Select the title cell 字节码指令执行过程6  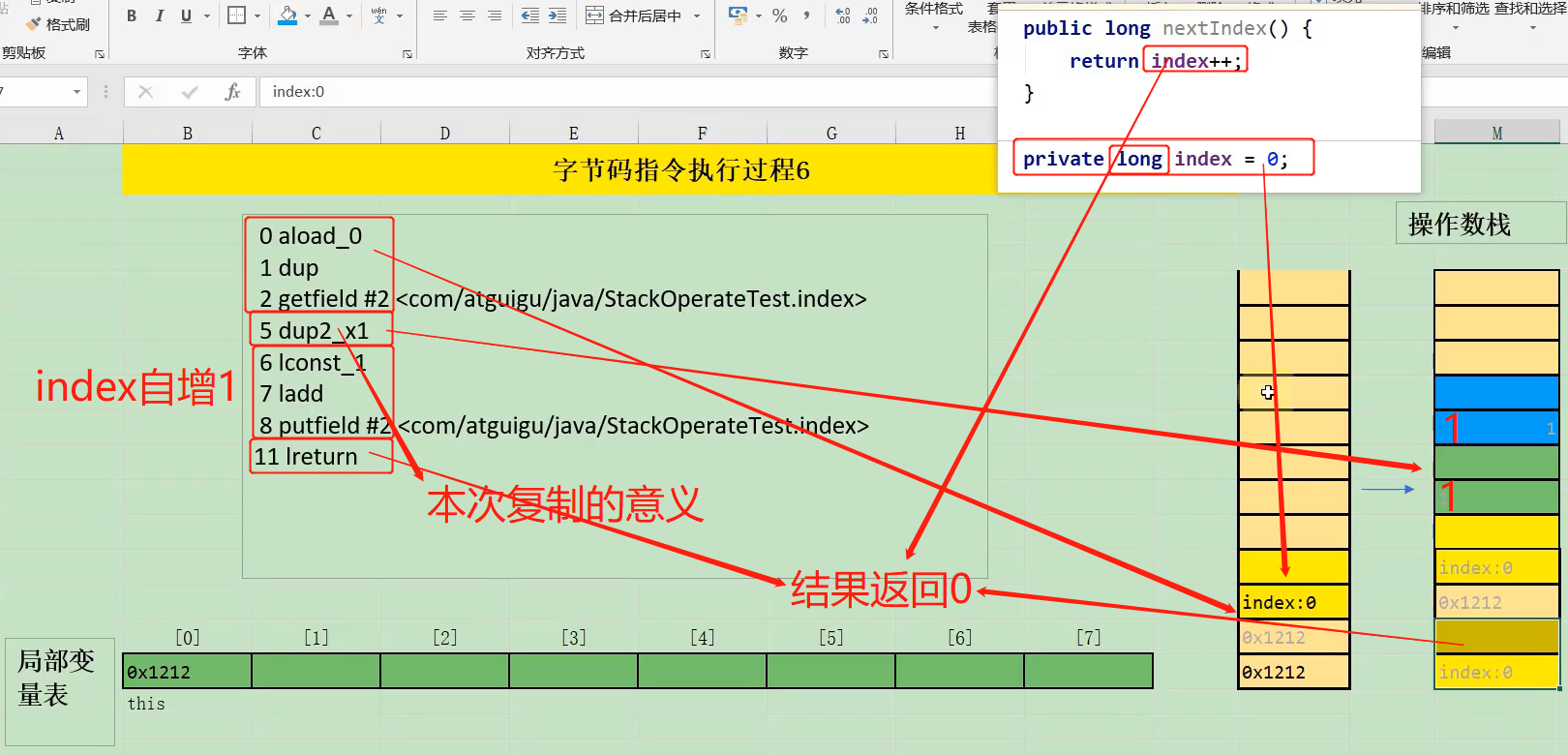pos(680,170)
